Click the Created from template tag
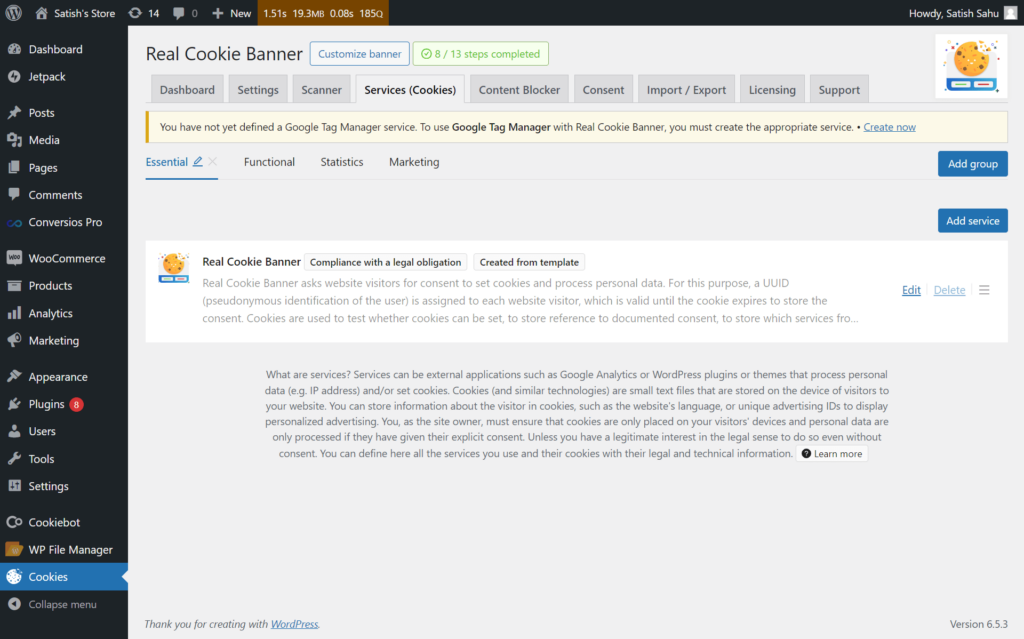 [x=529, y=262]
